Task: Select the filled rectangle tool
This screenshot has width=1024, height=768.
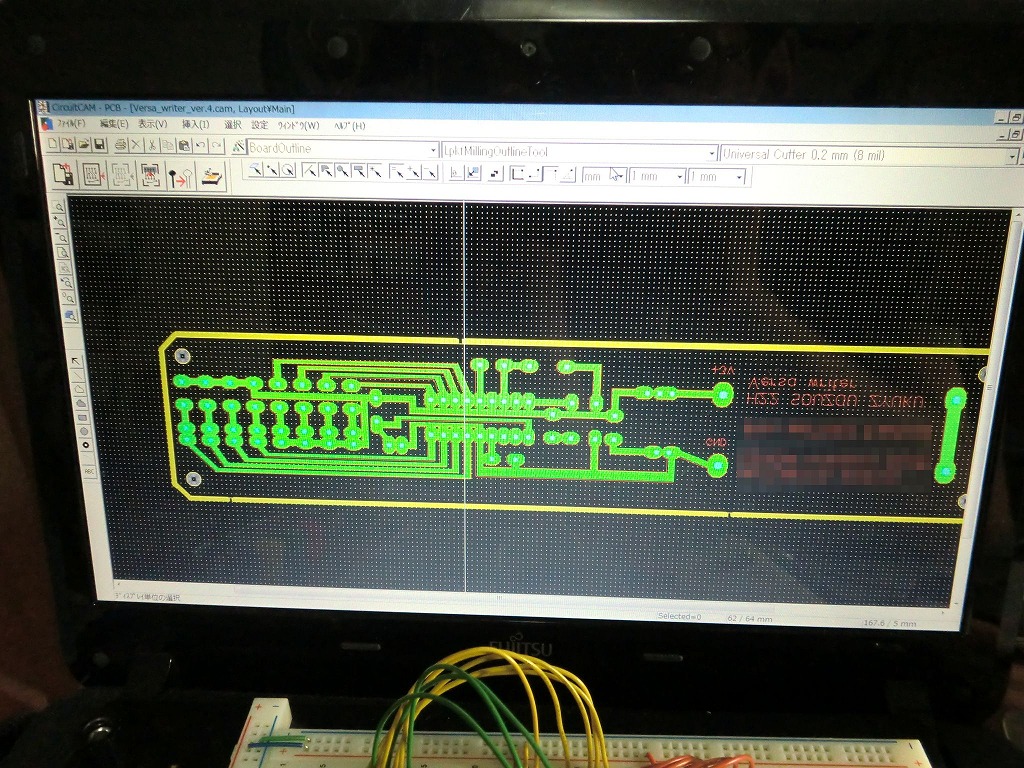Action: pos(83,417)
